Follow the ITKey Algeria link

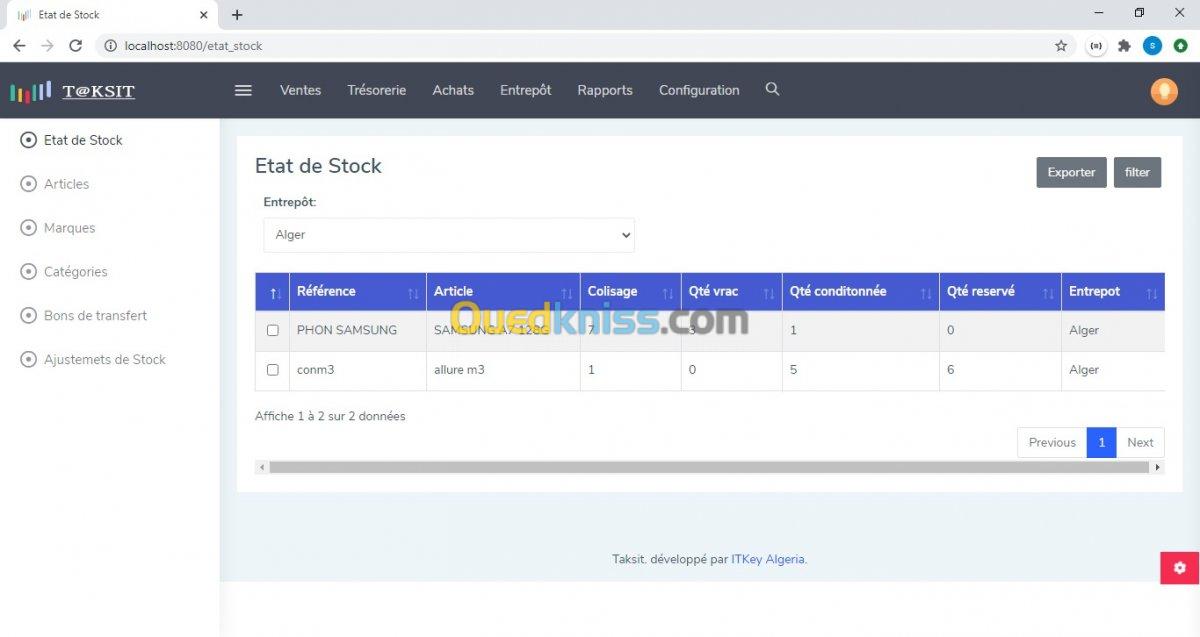[768, 560]
